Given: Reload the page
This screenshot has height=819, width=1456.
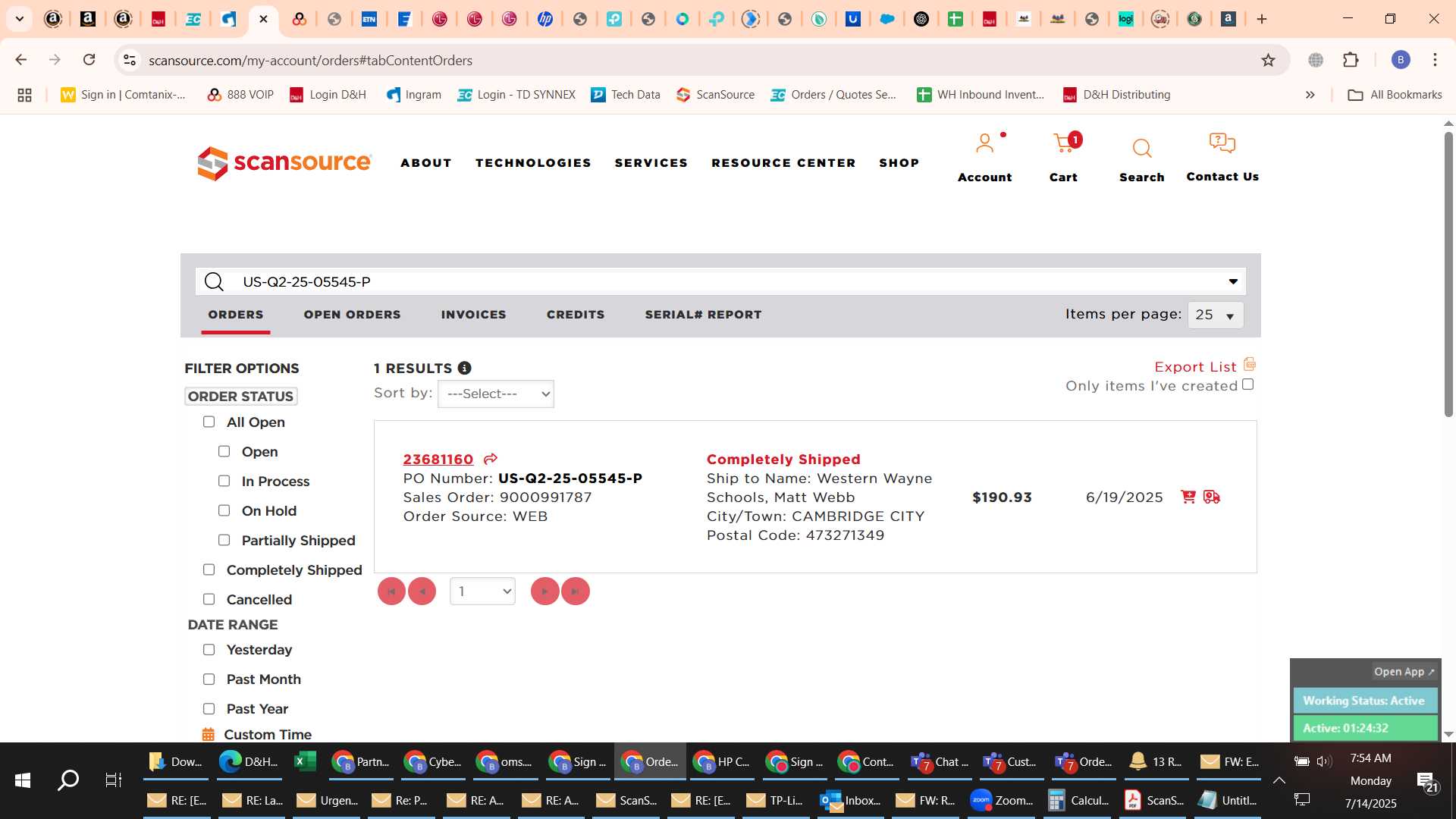Looking at the screenshot, I should pos(89,60).
